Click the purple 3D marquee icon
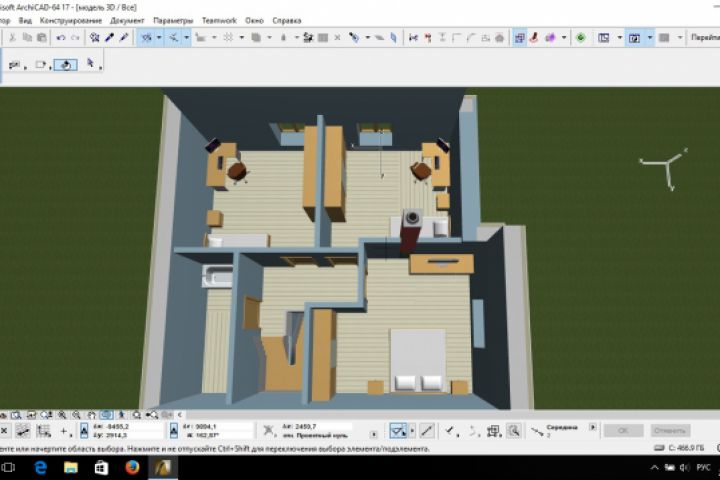720x480 pixels. (550, 38)
